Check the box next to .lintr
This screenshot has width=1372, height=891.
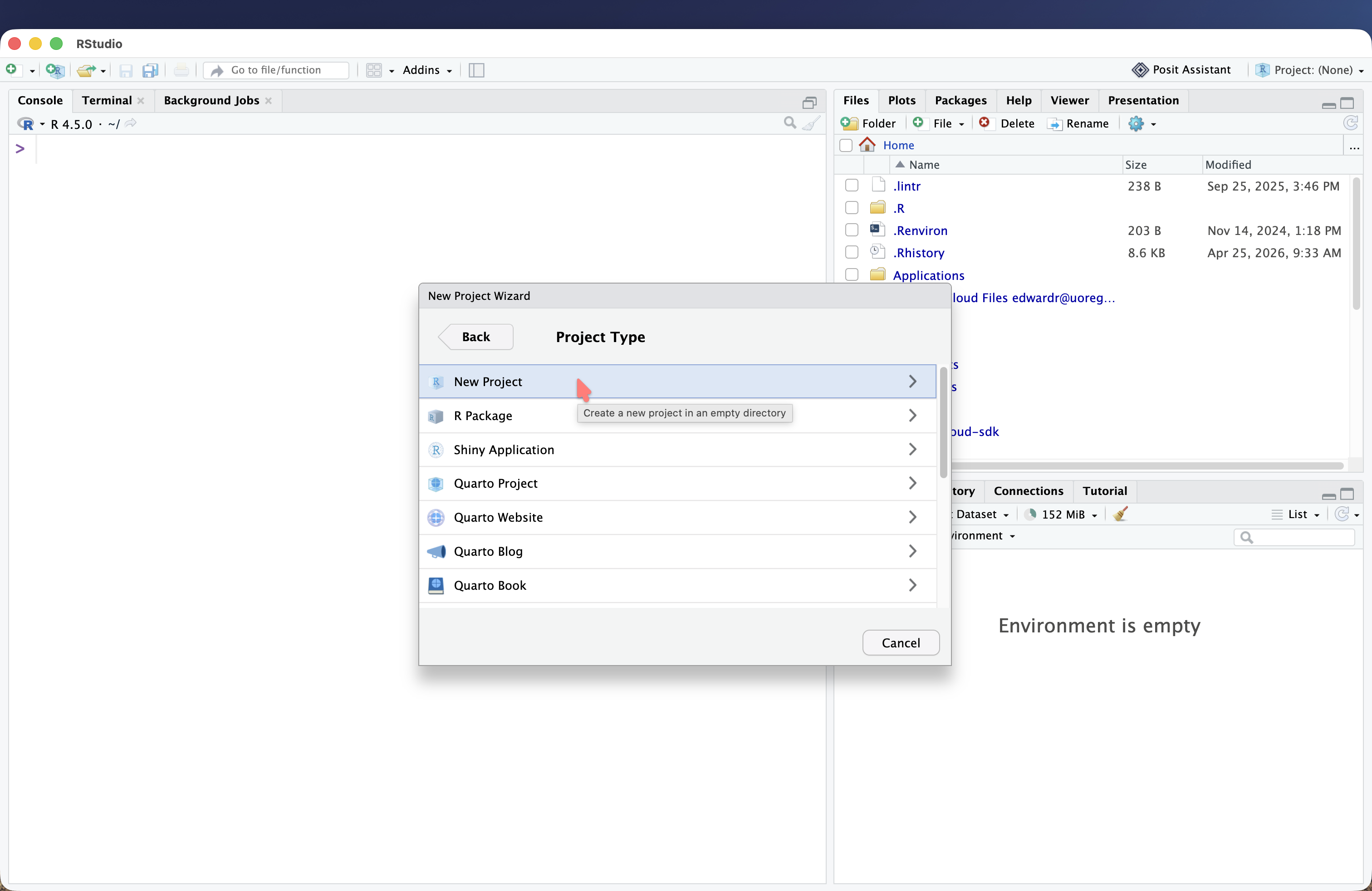pyautogui.click(x=852, y=186)
